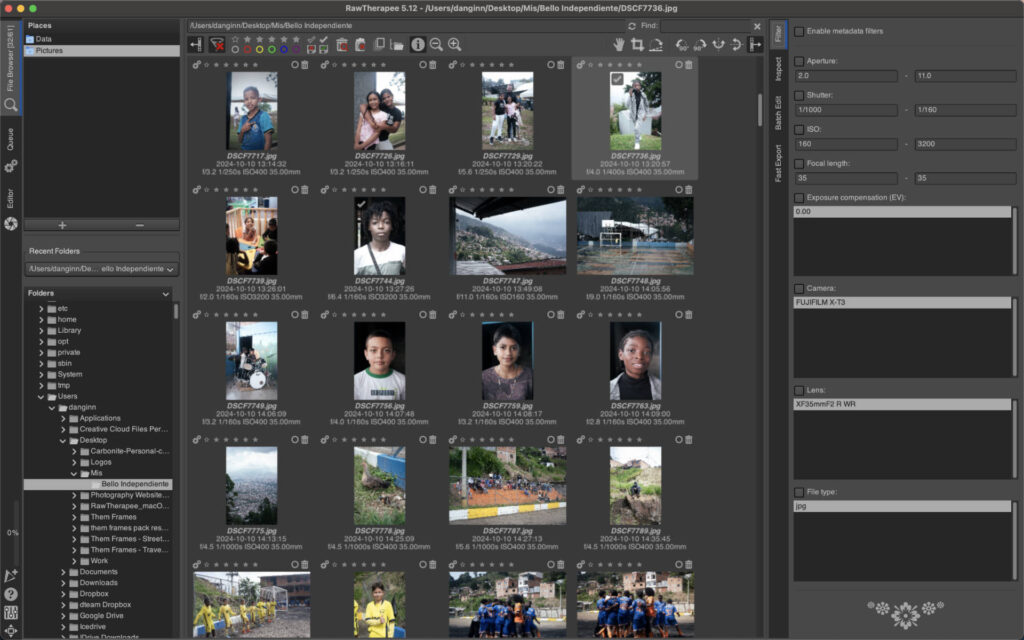The image size is (1024, 640).
Task: Enable the ISO filter checkbox
Action: [799, 129]
